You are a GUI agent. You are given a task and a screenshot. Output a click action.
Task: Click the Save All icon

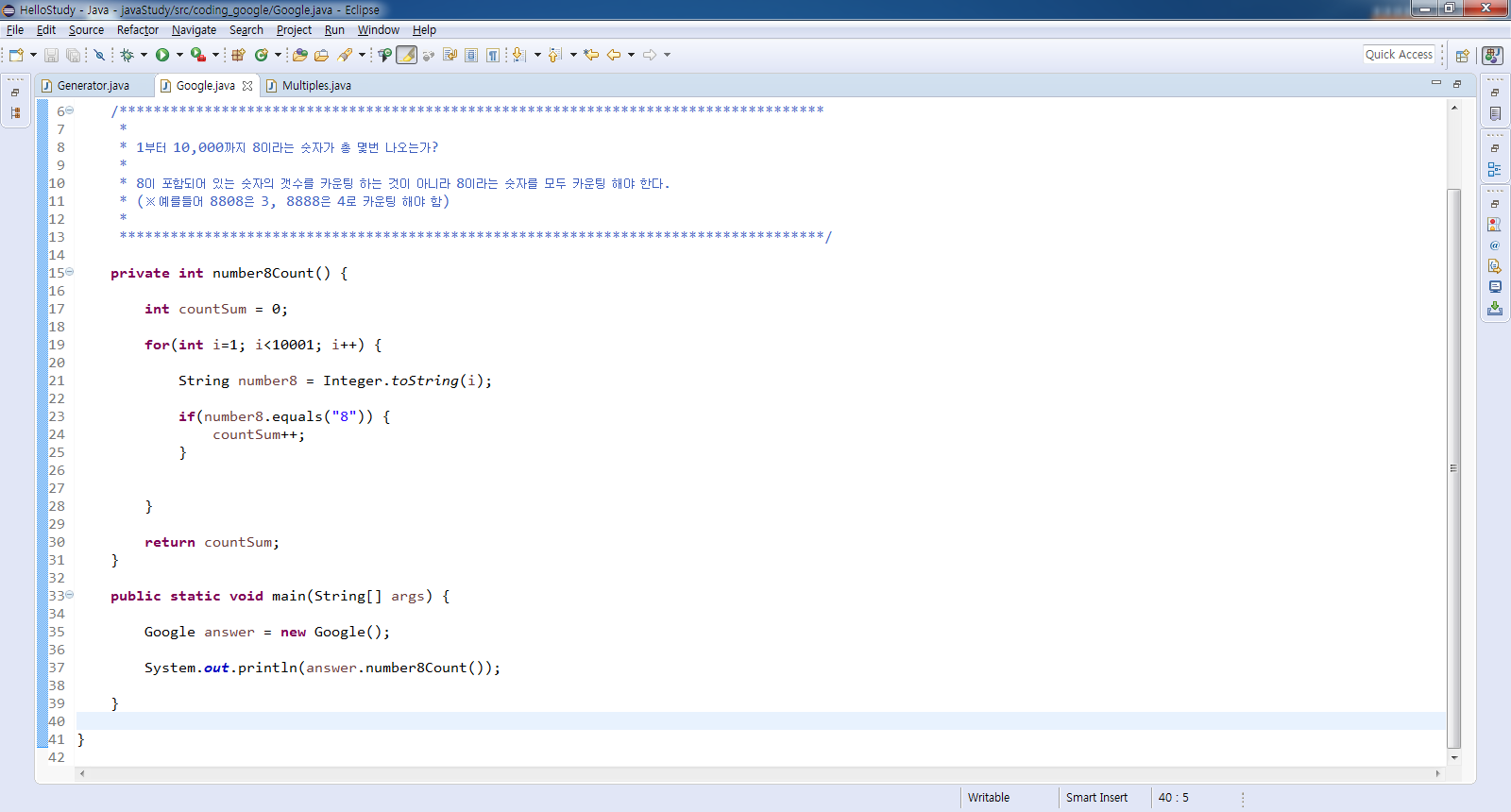[73, 55]
